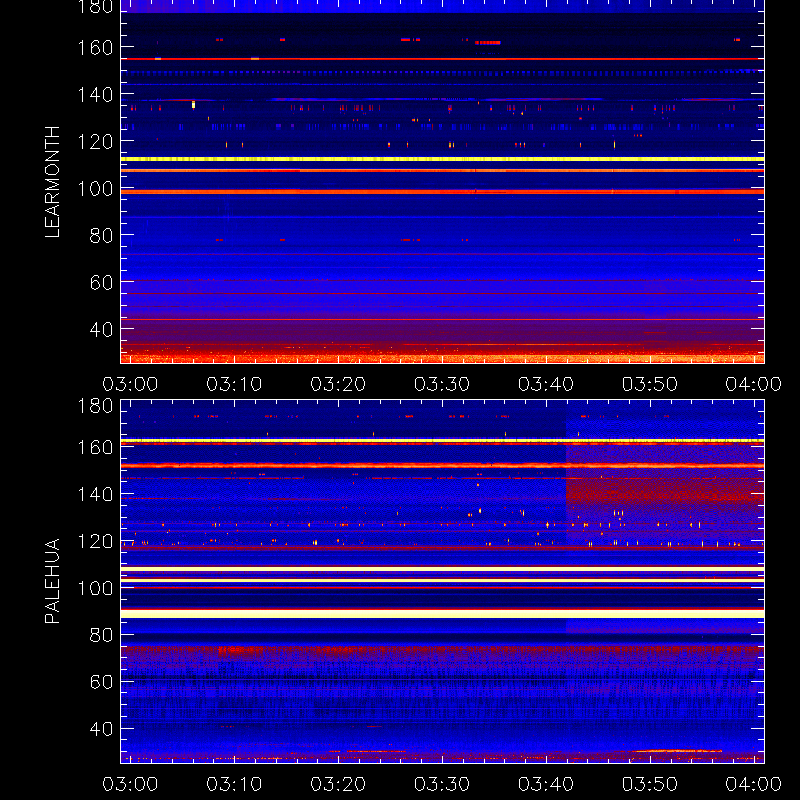Image resolution: width=800 pixels, height=800 pixels.
Task: Choose the 180 frequency label on Palehua axis
Action: tap(95, 406)
